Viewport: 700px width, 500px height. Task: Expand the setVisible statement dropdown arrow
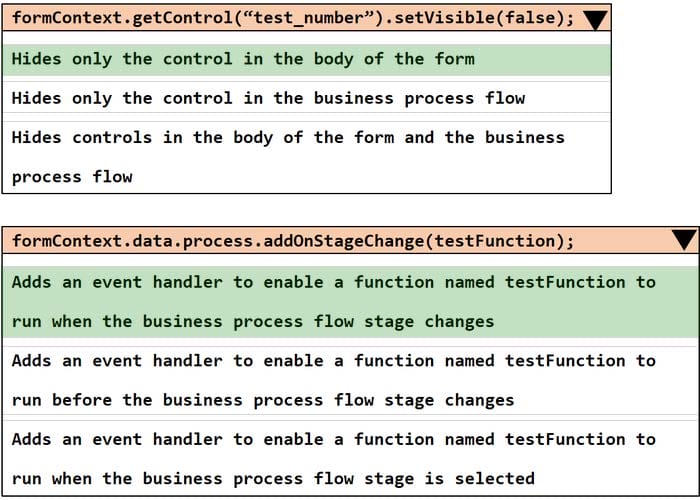point(595,20)
